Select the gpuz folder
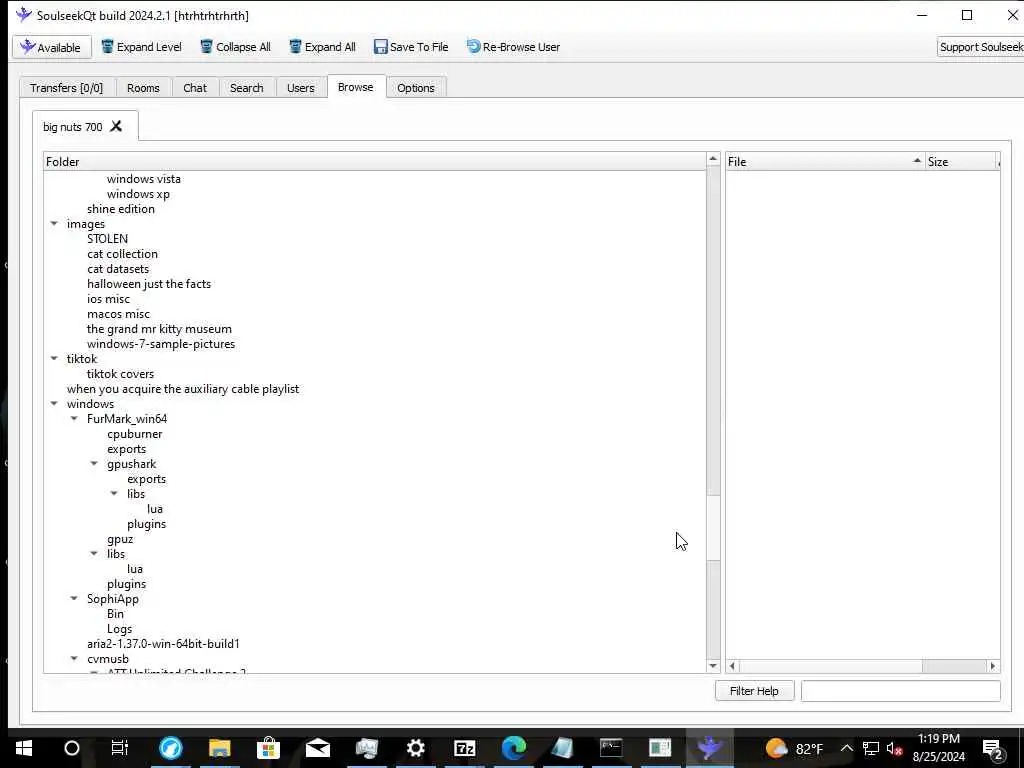The image size is (1024, 768). point(120,539)
